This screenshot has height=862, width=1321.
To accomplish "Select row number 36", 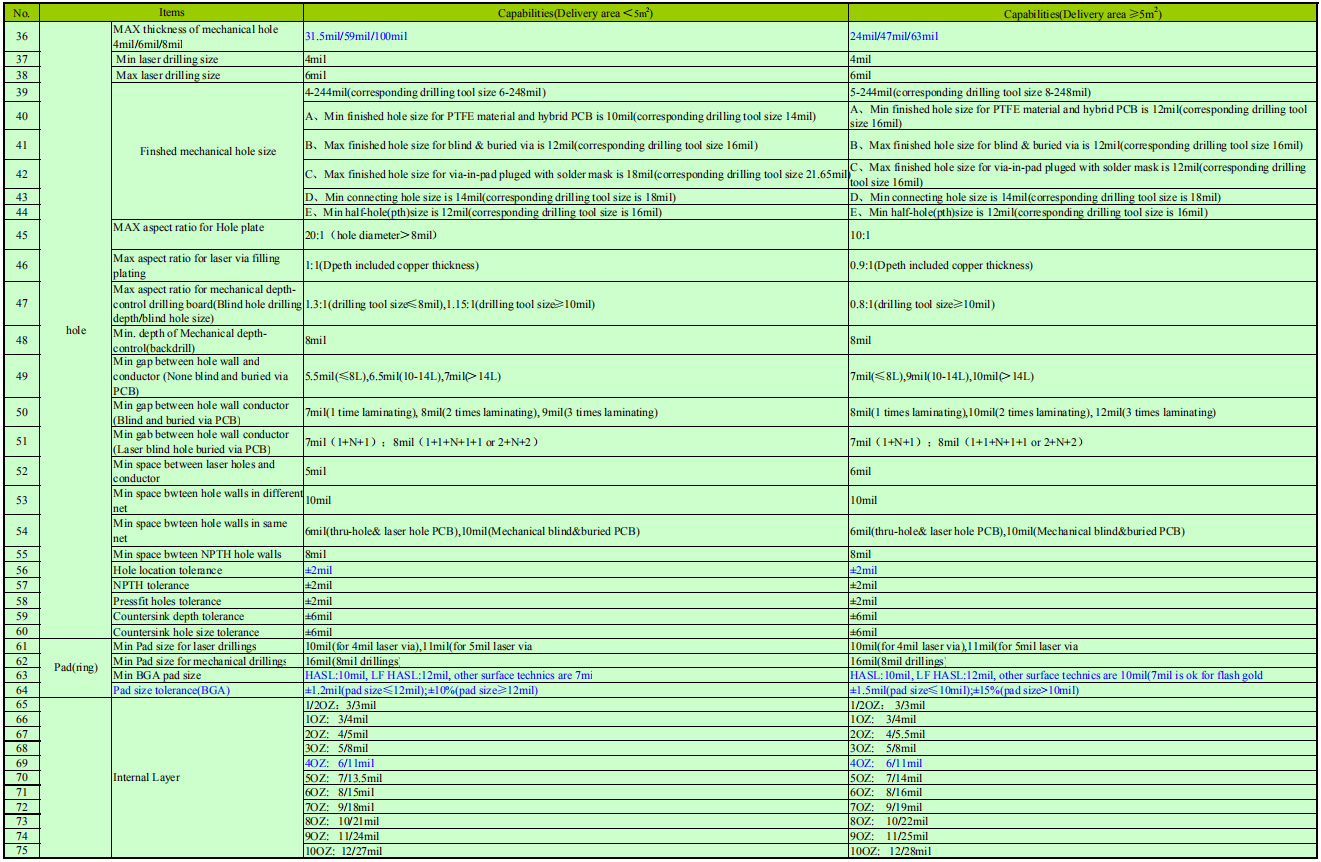I will (x=22, y=37).
